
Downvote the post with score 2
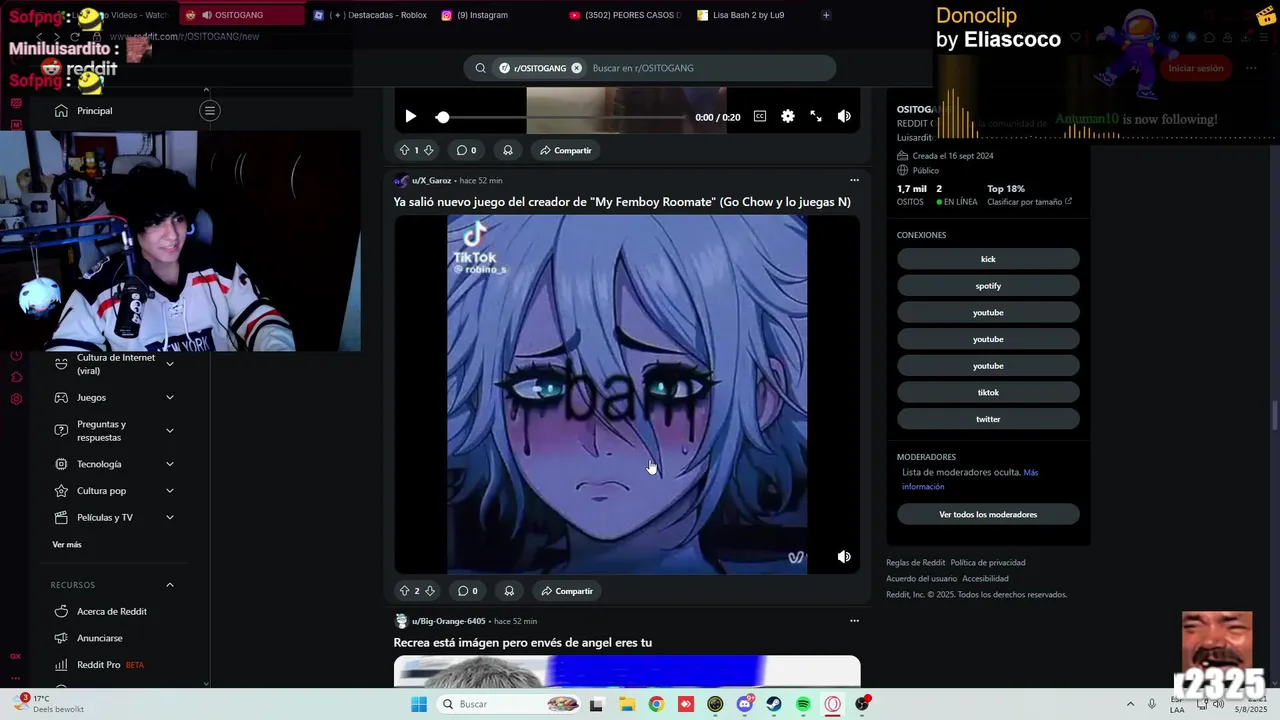[429, 591]
